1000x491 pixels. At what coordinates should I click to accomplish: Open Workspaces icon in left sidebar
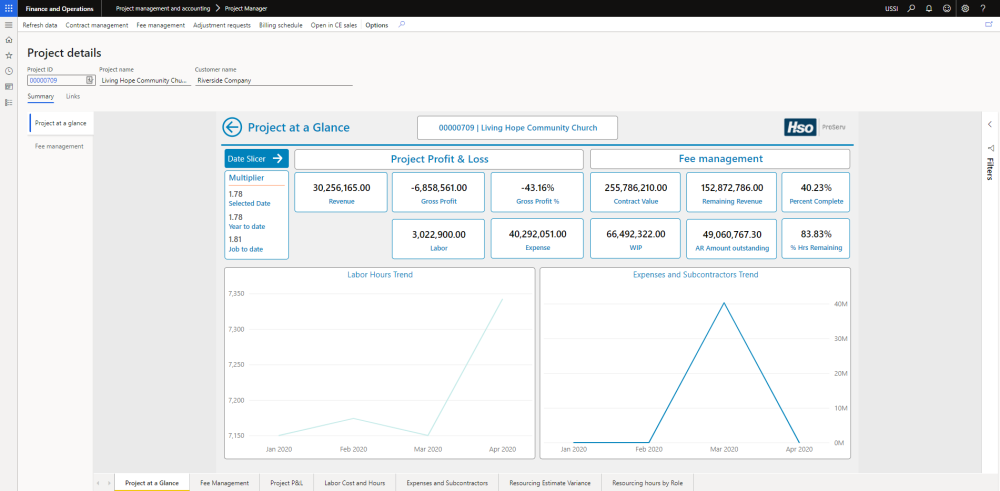coord(9,87)
